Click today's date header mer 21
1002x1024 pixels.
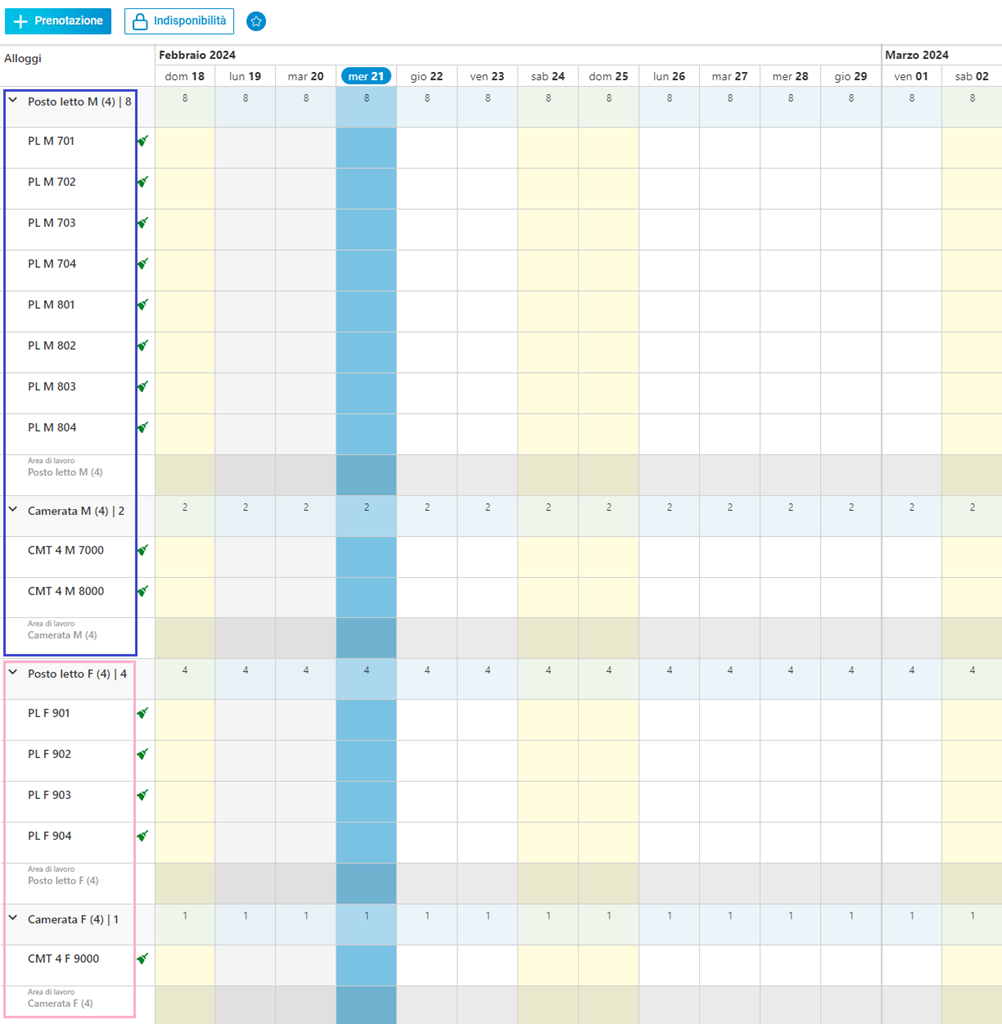pos(366,76)
